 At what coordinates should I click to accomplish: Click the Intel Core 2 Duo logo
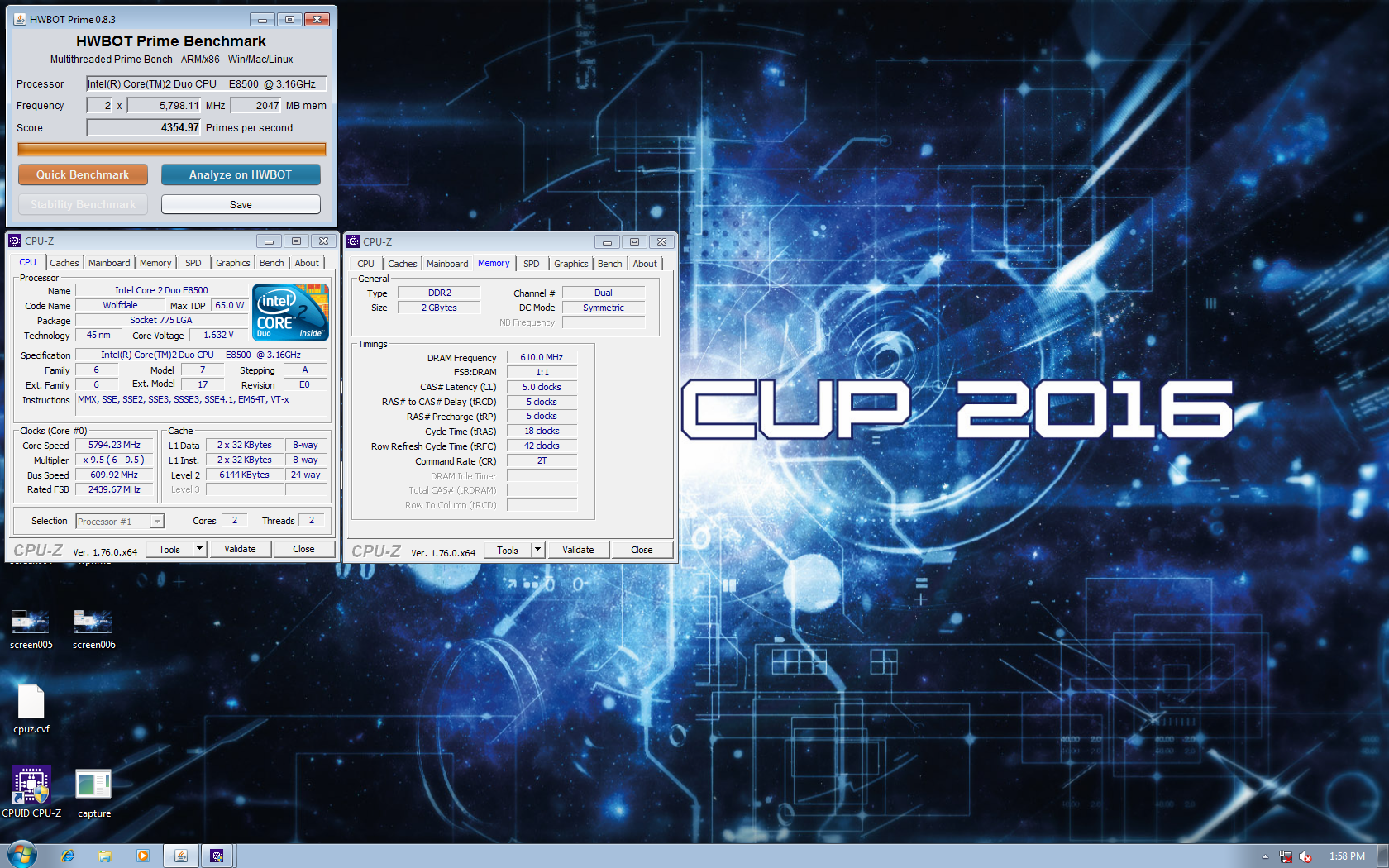[291, 312]
